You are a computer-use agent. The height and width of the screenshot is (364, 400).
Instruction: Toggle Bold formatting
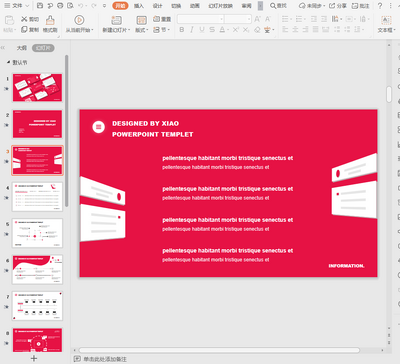click(x=182, y=30)
